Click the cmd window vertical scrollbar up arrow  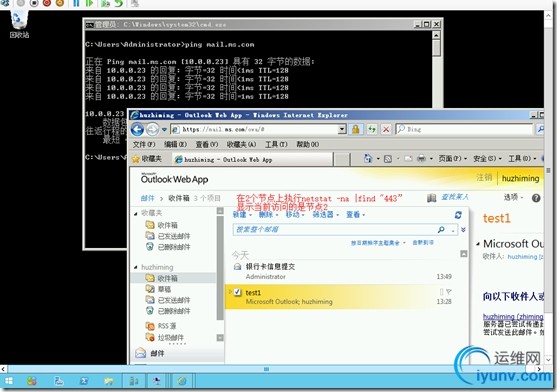coord(436,35)
